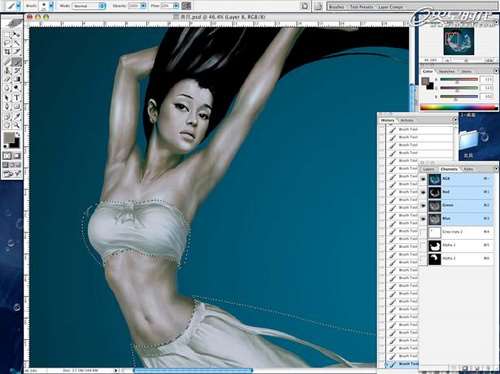Switch to the Layers tab

pos(429,169)
